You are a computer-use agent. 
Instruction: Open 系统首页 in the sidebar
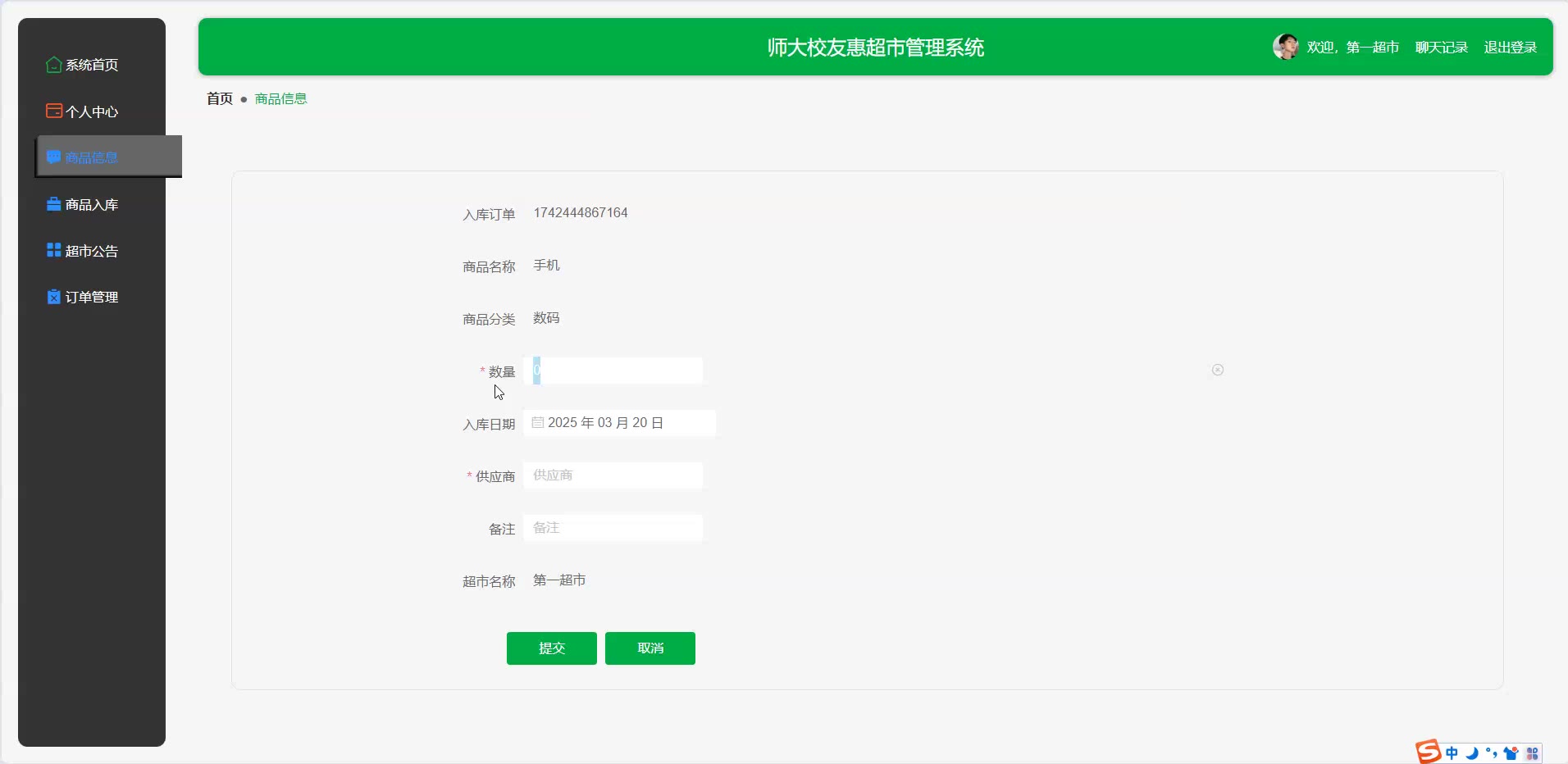92,65
